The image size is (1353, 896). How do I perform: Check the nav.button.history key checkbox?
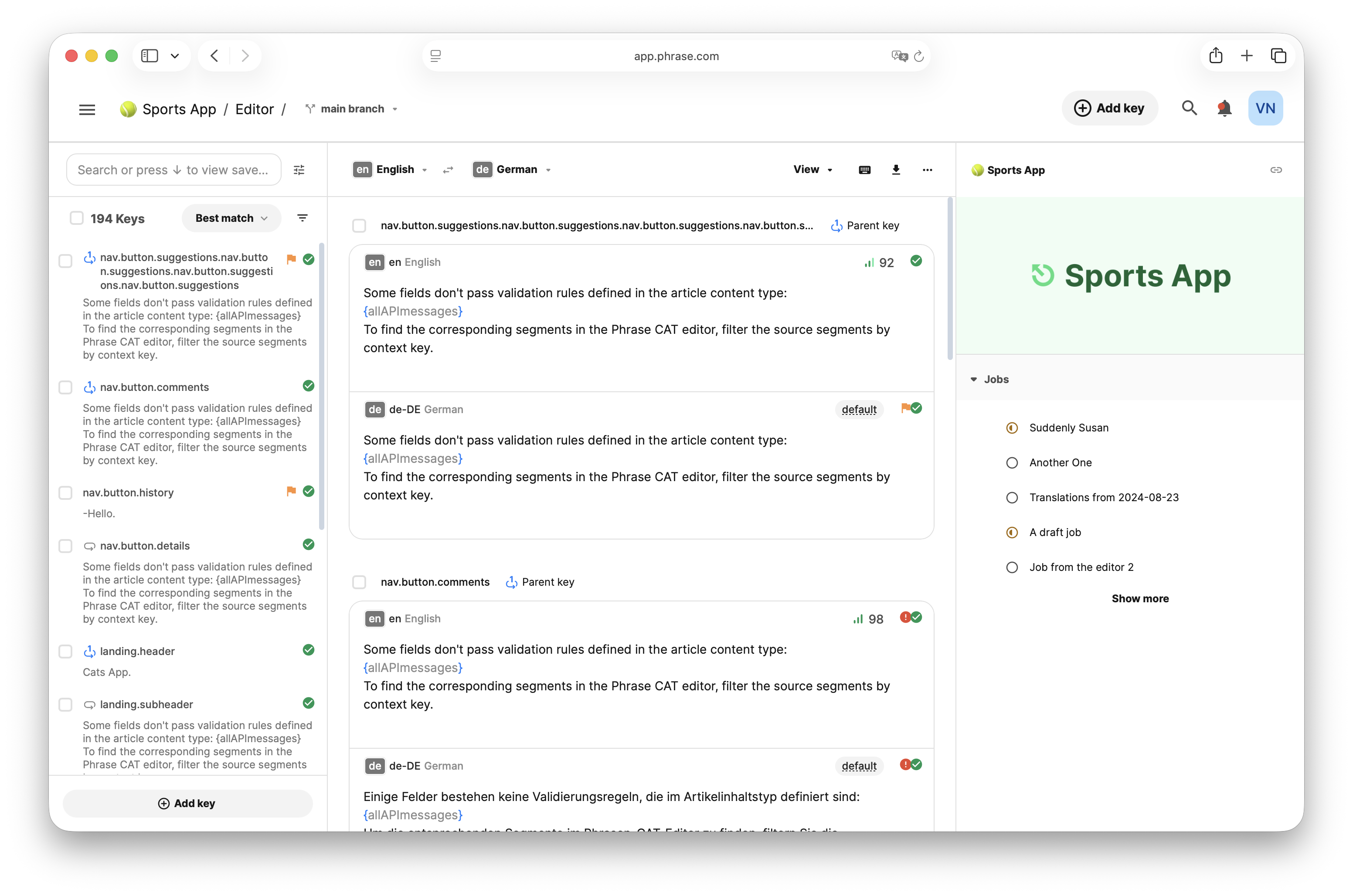(66, 492)
